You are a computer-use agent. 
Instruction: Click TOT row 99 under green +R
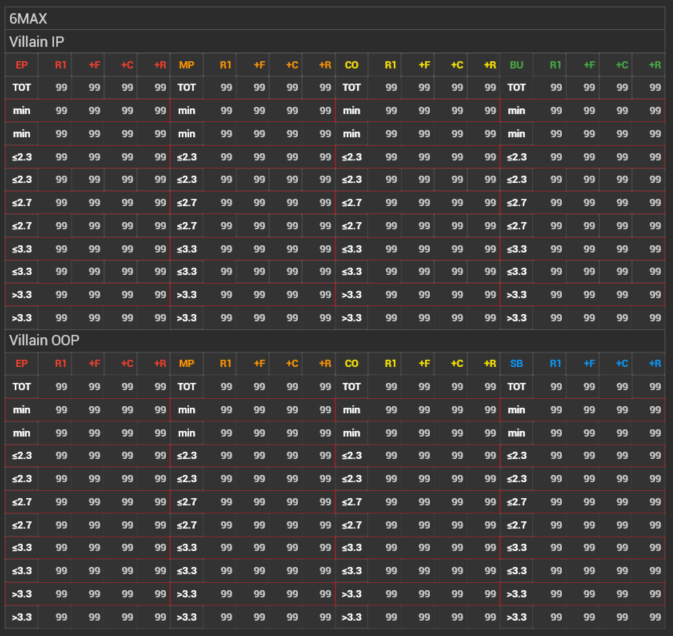click(655, 88)
